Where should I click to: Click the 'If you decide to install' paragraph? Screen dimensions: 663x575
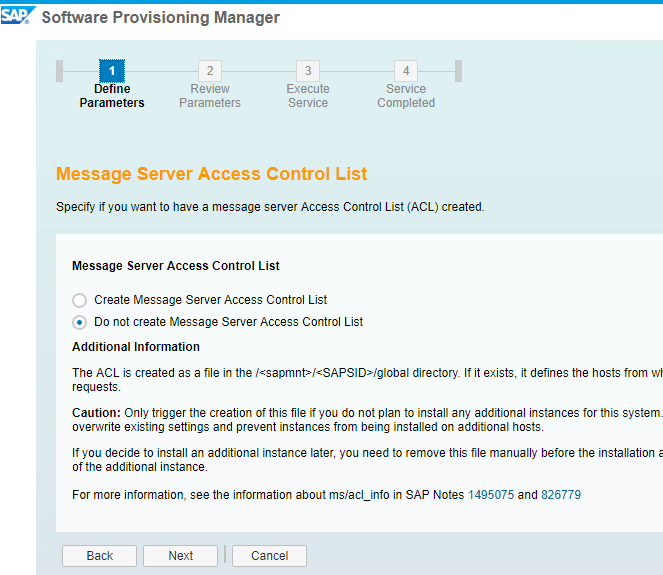367,460
